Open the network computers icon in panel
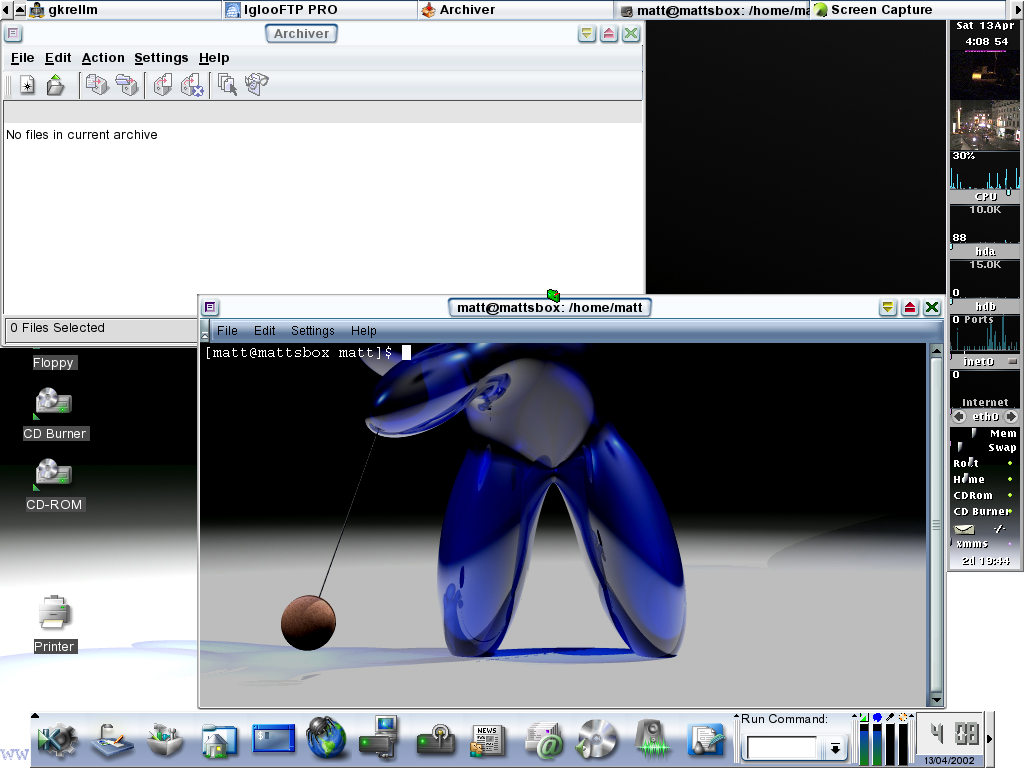This screenshot has height=768, width=1024. (x=380, y=737)
